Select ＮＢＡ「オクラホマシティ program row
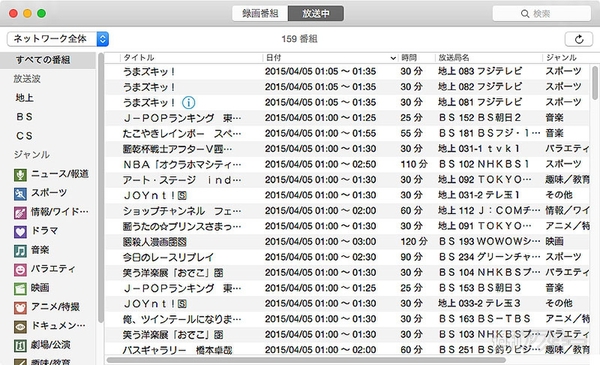 point(347,165)
